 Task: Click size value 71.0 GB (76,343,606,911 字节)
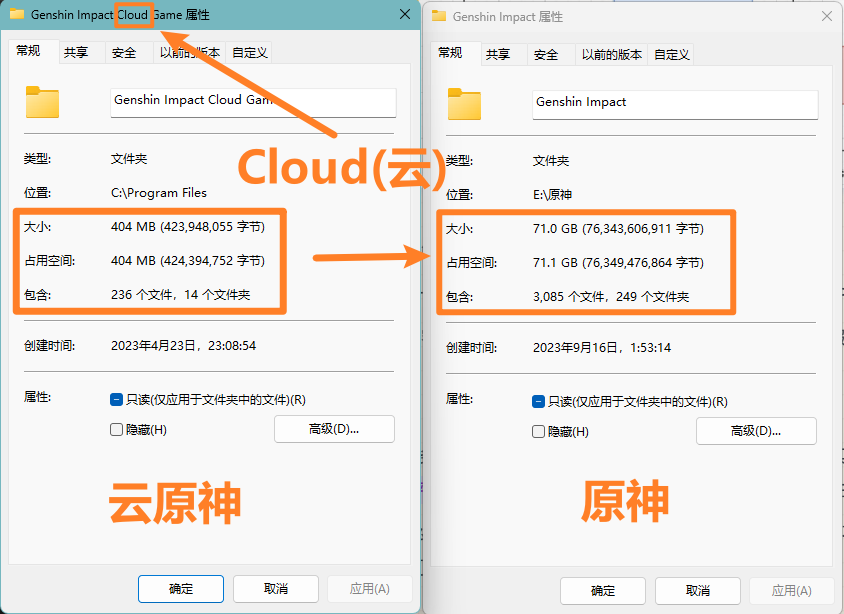click(618, 229)
